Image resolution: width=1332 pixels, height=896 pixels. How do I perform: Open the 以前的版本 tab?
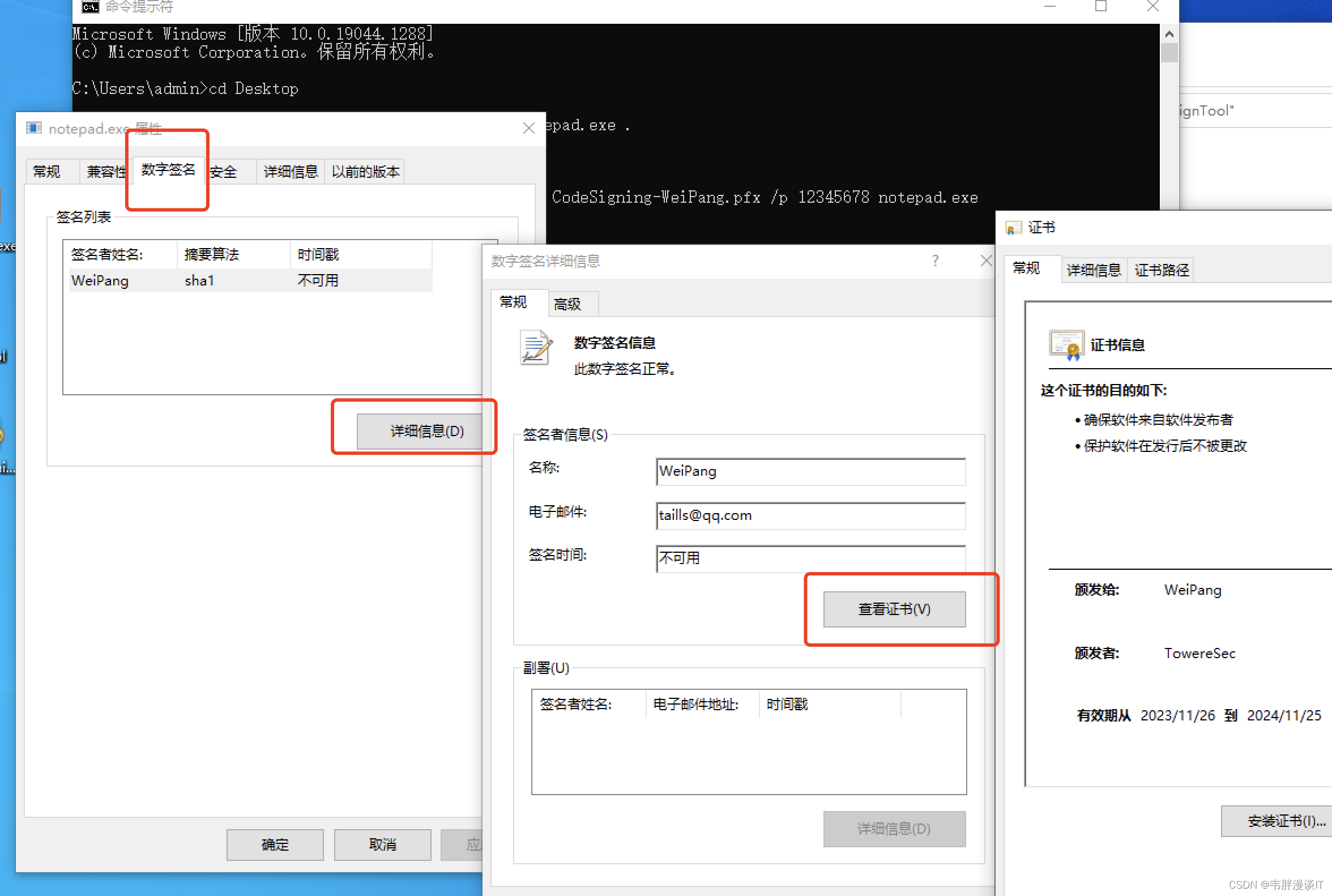coord(365,172)
